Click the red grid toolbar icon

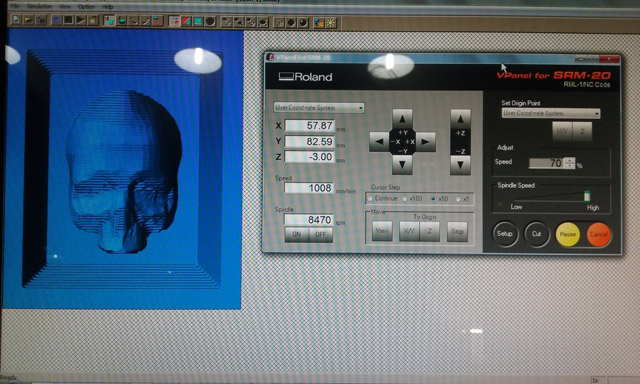click(174, 21)
